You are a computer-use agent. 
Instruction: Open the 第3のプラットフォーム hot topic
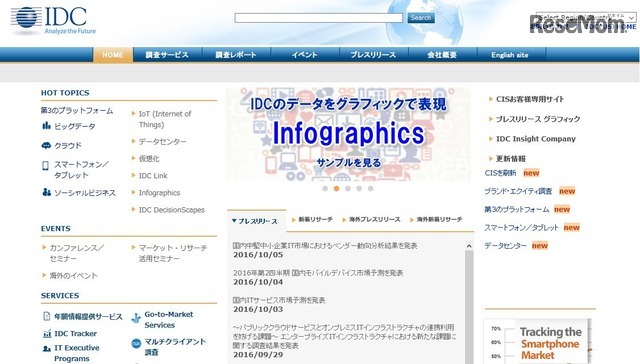click(77, 110)
